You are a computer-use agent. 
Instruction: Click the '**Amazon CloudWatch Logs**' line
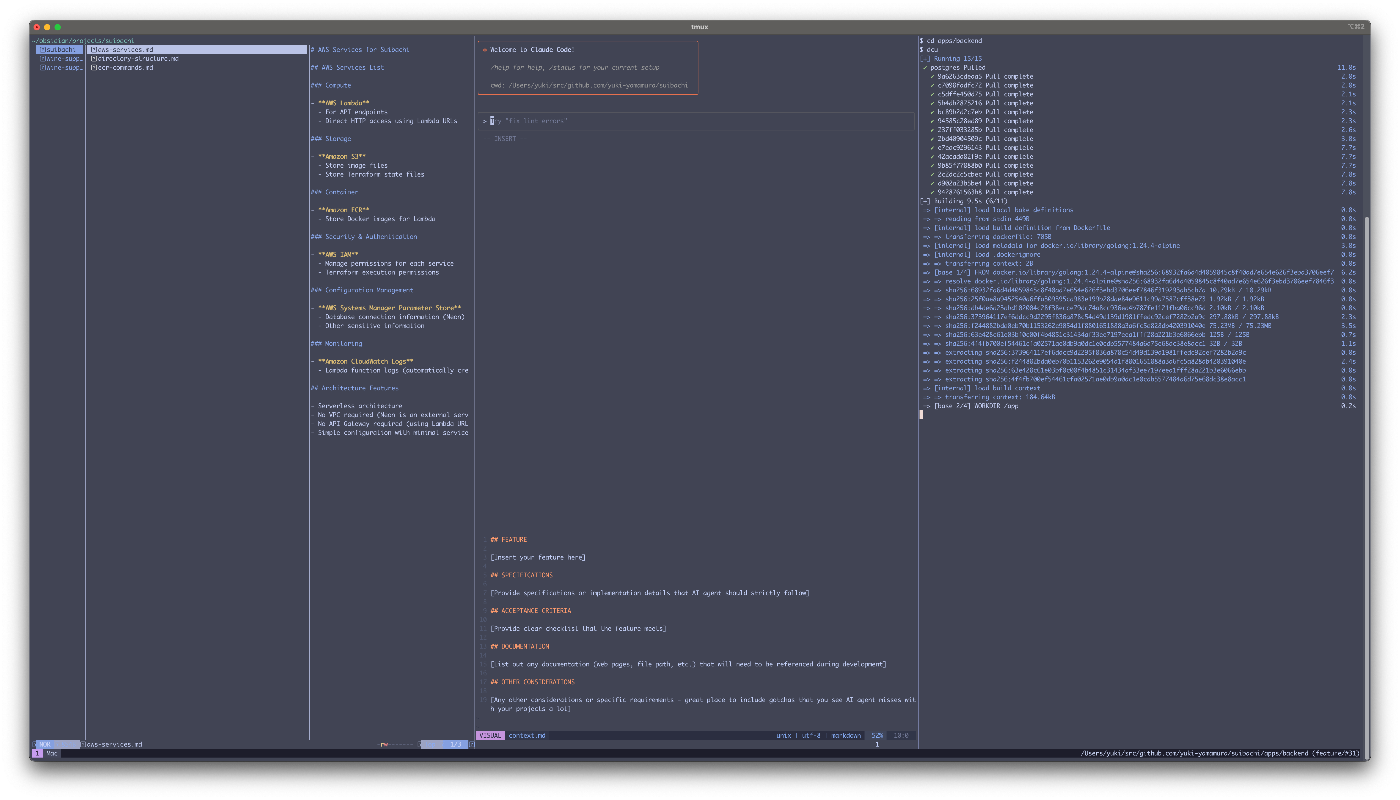[362, 361]
